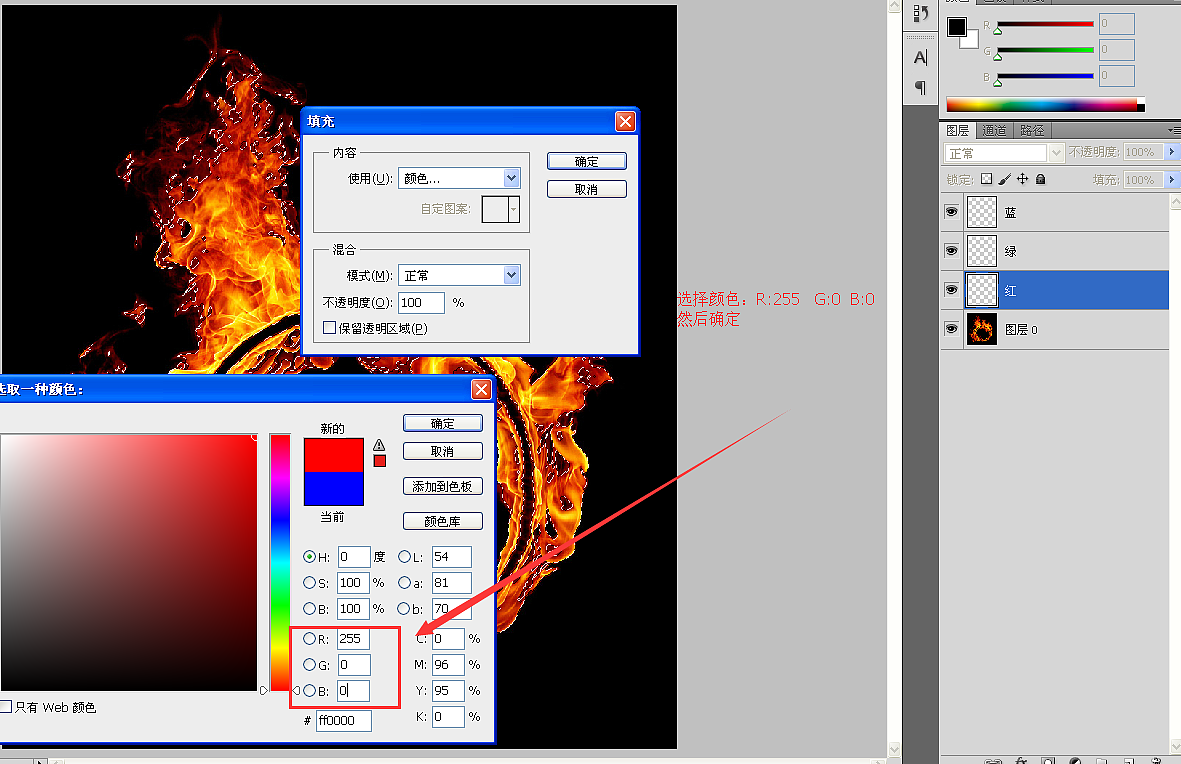Pick a color from the spectrum ramp
Screen dimensions: 1181x764
(x=1045, y=105)
